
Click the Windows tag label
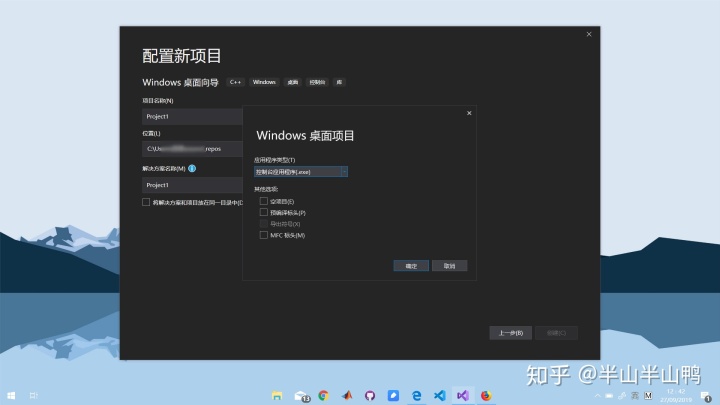pos(264,82)
